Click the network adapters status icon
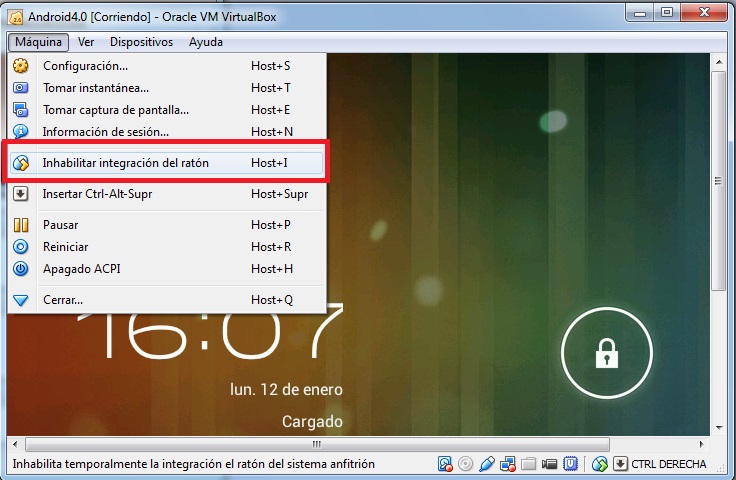Viewport: 736px width, 480px height. 507,464
